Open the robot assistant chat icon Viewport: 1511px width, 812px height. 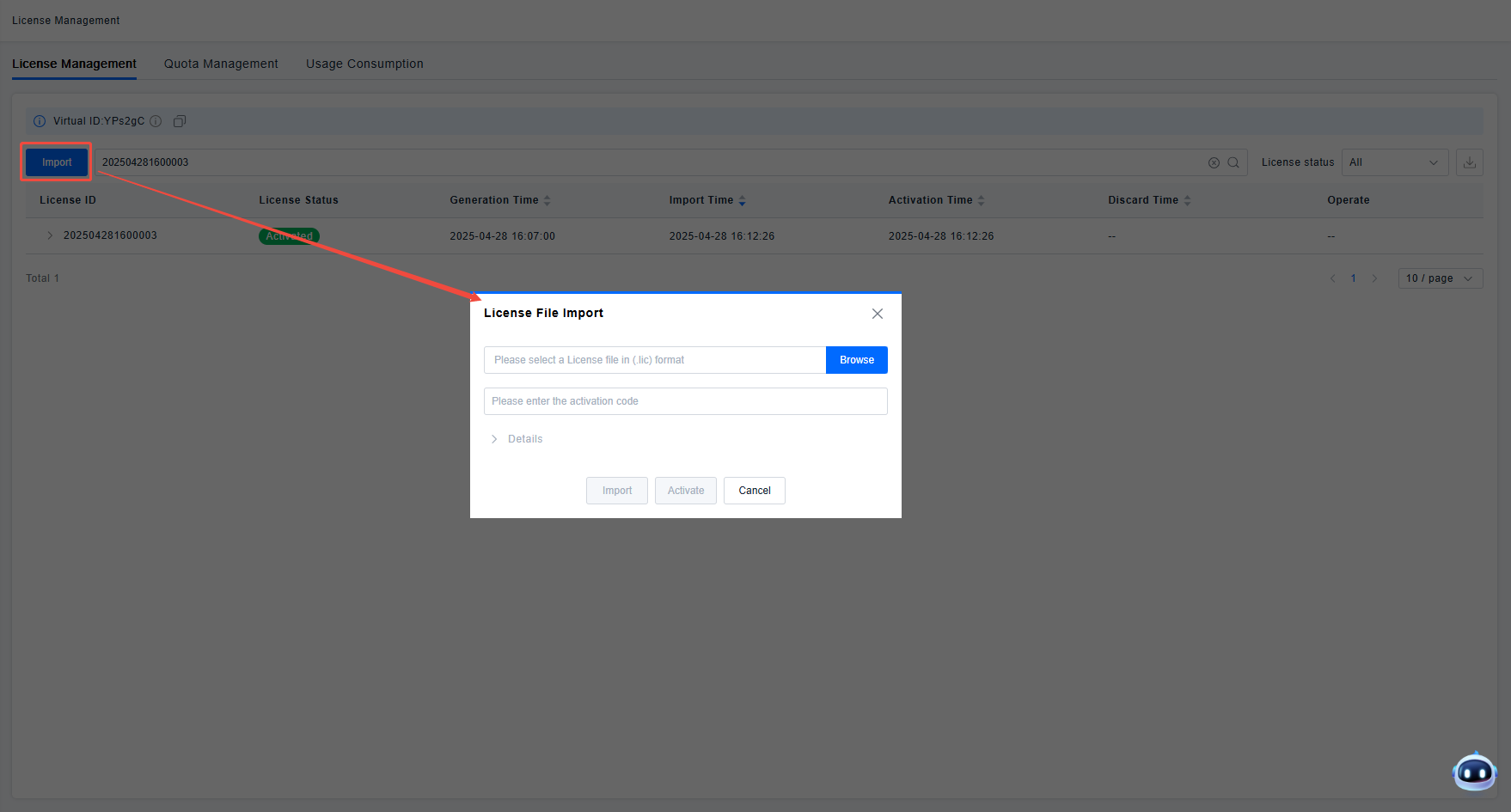(1474, 772)
